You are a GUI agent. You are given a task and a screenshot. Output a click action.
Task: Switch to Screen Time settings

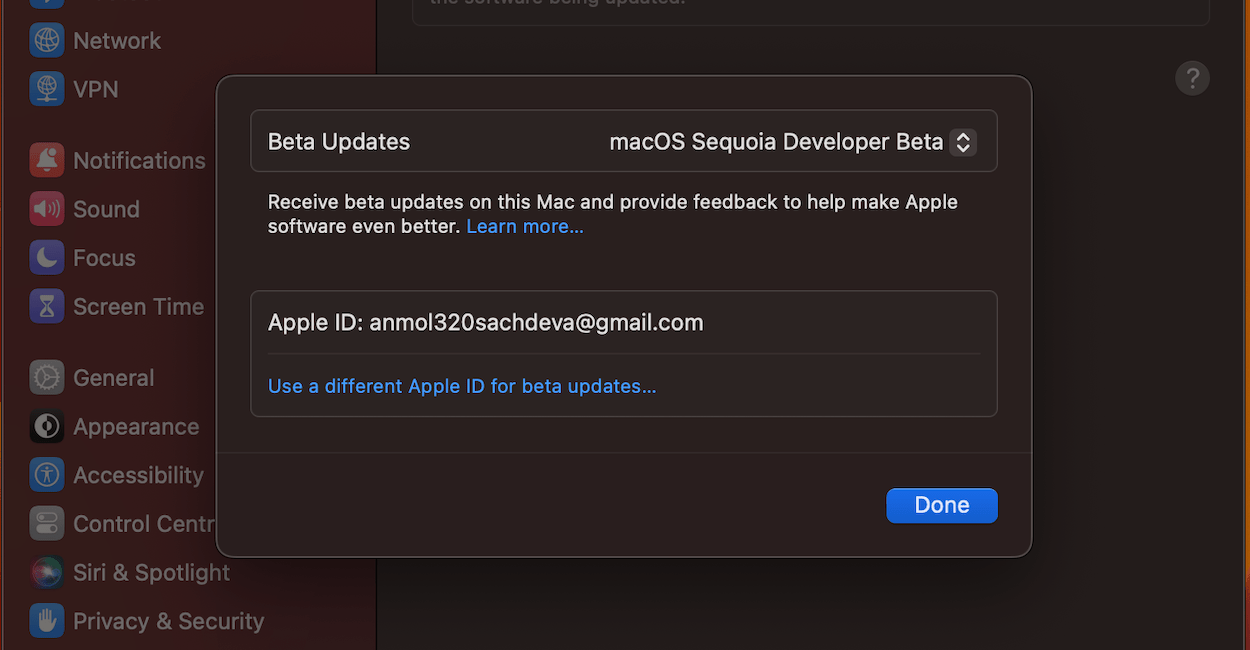point(137,306)
